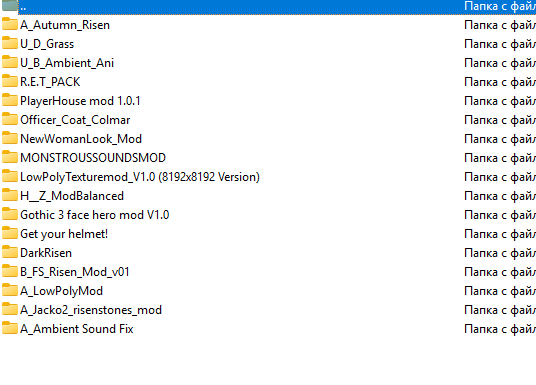Select the U_D_Grass folder name
Viewport: 536px width, 385px height.
point(47,44)
